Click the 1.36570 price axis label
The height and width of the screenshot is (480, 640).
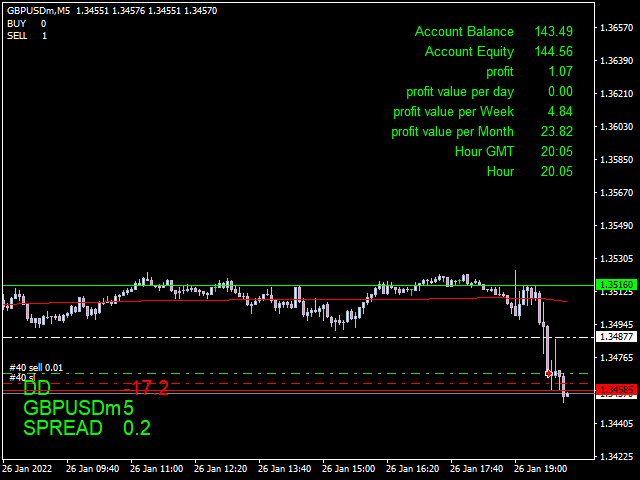[616, 27]
